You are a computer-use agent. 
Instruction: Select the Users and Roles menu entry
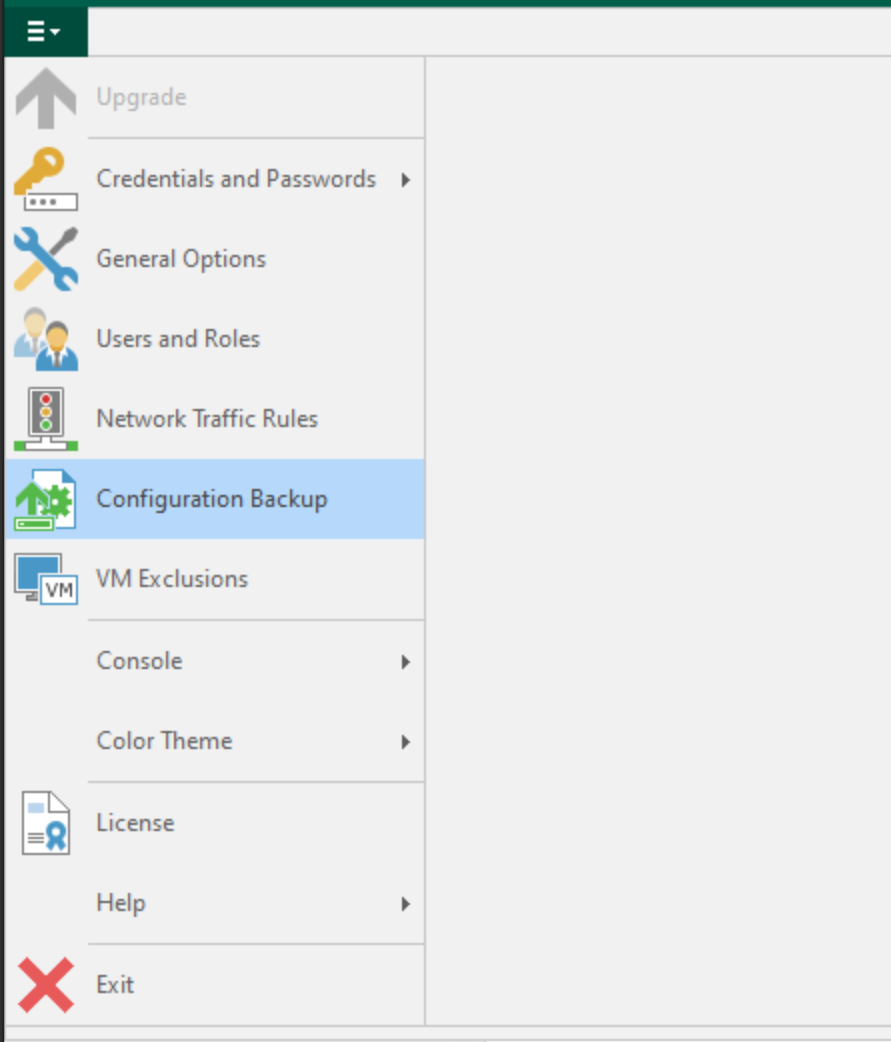[x=215, y=339]
